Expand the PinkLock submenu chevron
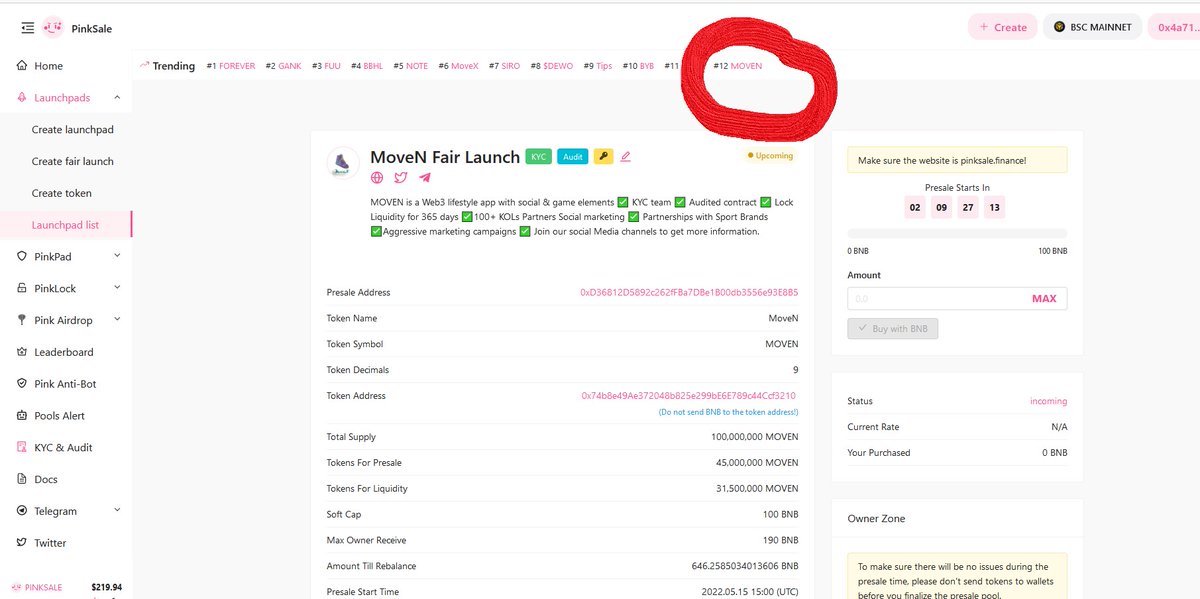The width and height of the screenshot is (1200, 599). tap(117, 288)
